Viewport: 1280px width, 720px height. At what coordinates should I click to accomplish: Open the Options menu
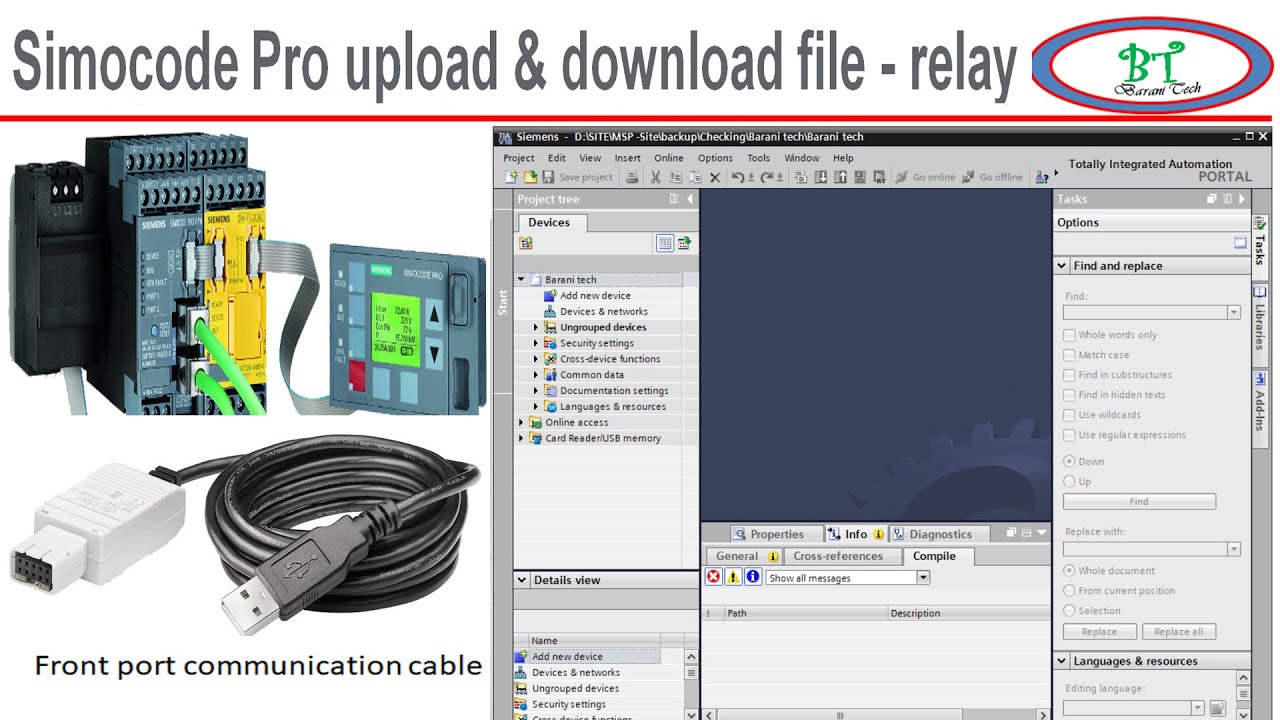715,158
